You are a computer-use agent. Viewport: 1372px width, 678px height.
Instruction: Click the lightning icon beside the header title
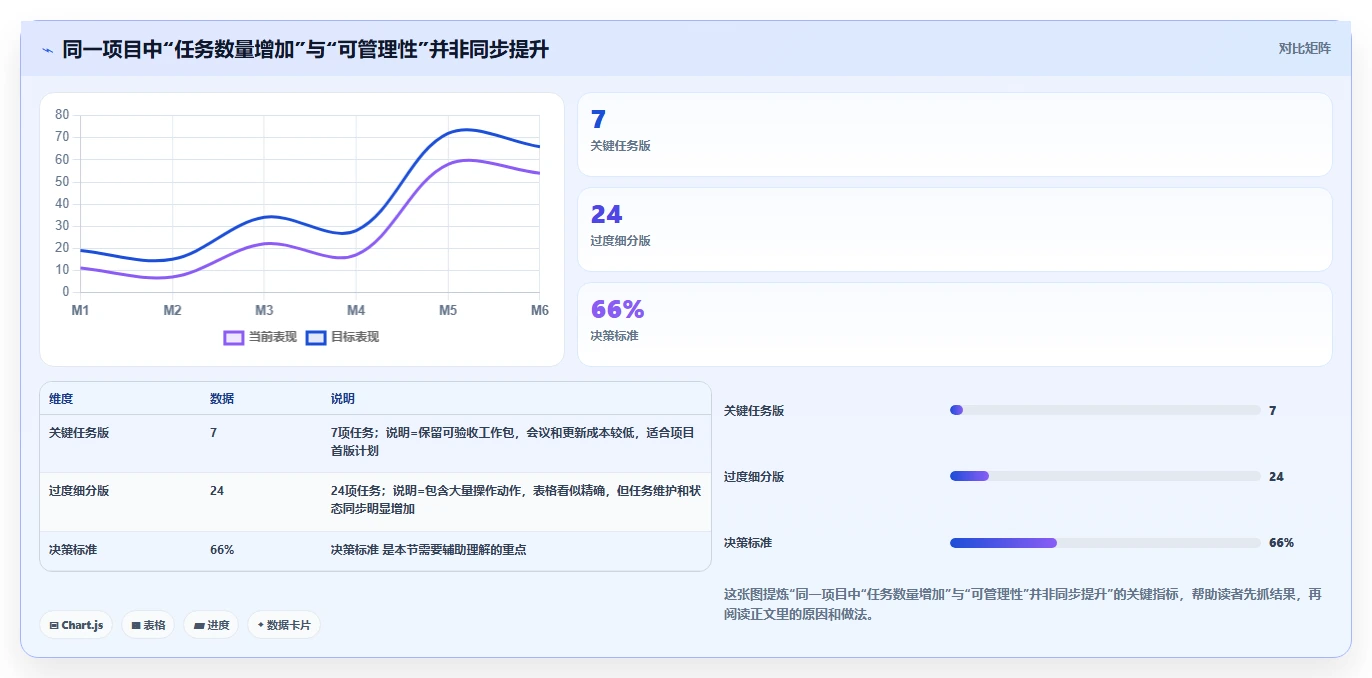click(x=47, y=49)
